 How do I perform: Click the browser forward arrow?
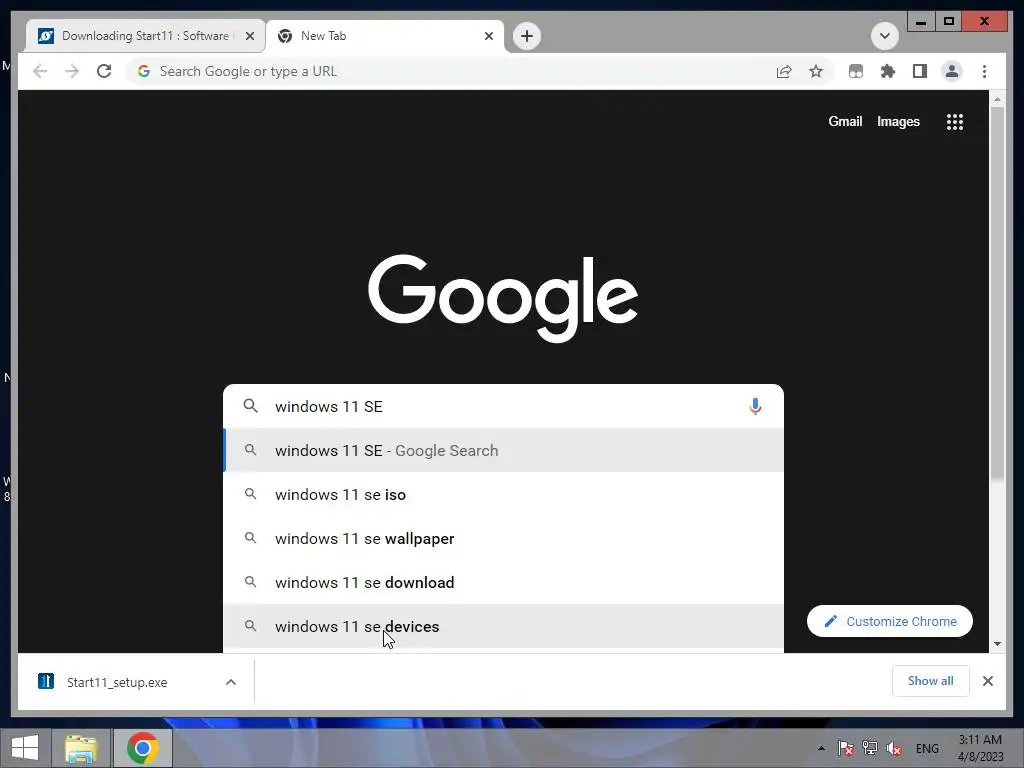(72, 71)
